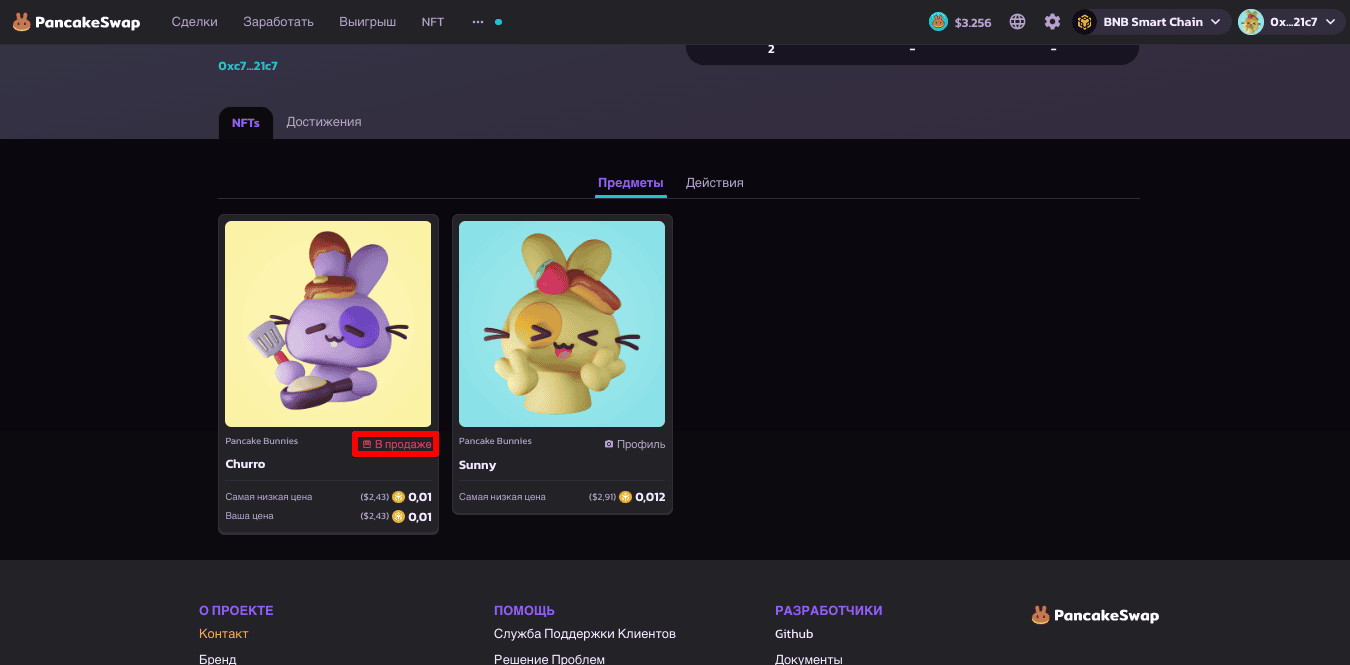Open the Sunny bunny NFT image
The width and height of the screenshot is (1350, 665).
pos(562,324)
